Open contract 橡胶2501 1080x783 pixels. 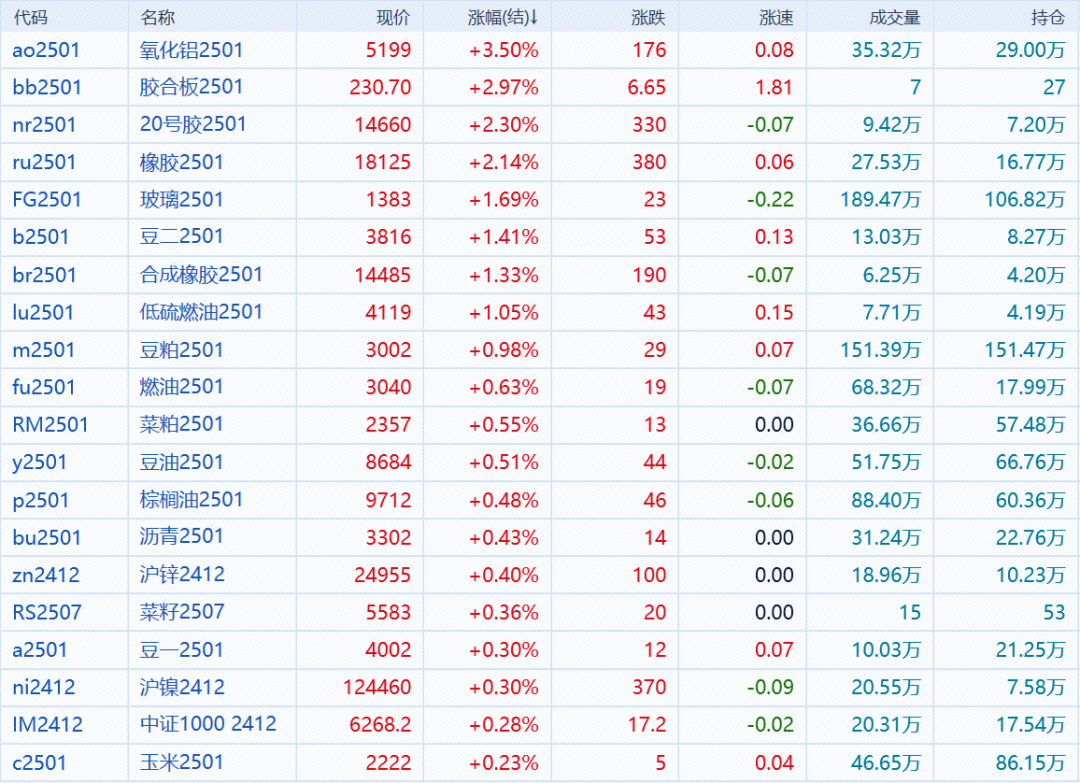click(x=182, y=162)
